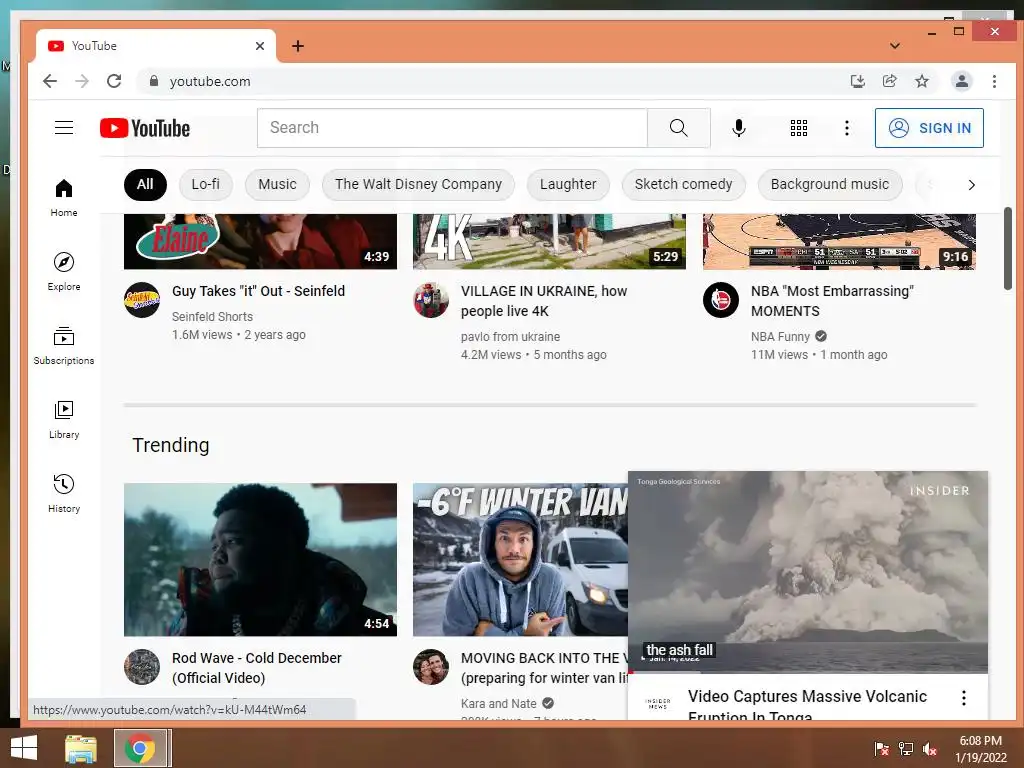This screenshot has height=768, width=1024.
Task: Open Guy Takes "it" Out - Seinfeld title
Action: coord(259,291)
